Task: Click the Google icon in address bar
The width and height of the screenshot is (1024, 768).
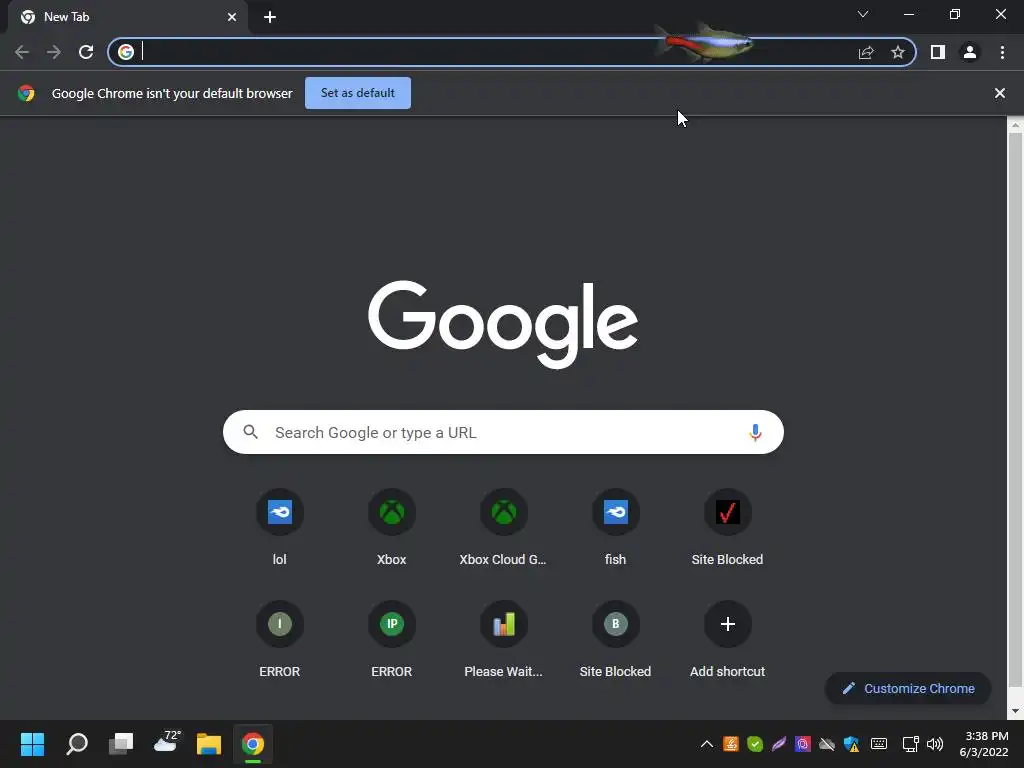Action: coord(126,52)
